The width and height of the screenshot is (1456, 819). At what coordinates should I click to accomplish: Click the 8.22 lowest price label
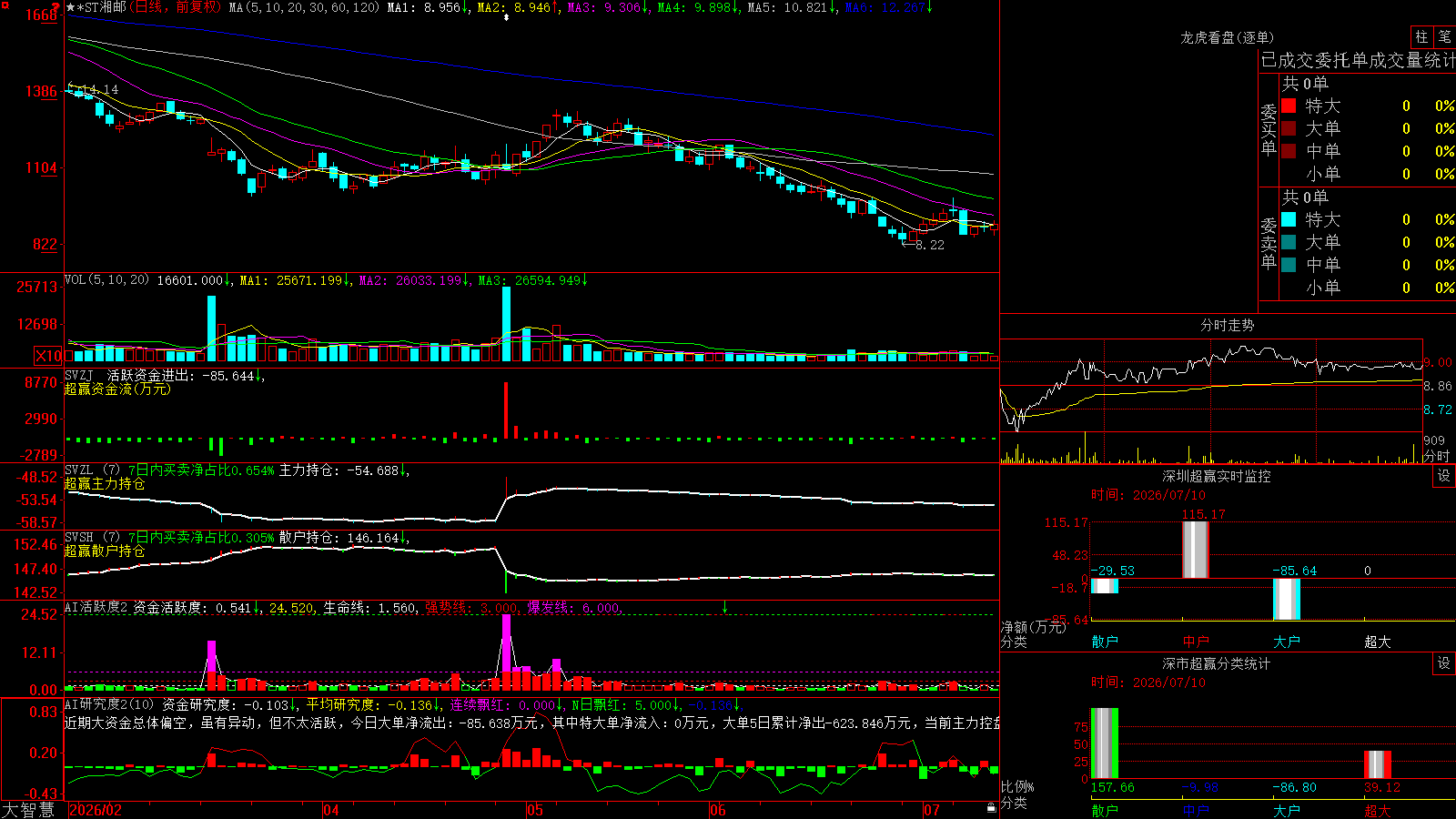pos(925,245)
